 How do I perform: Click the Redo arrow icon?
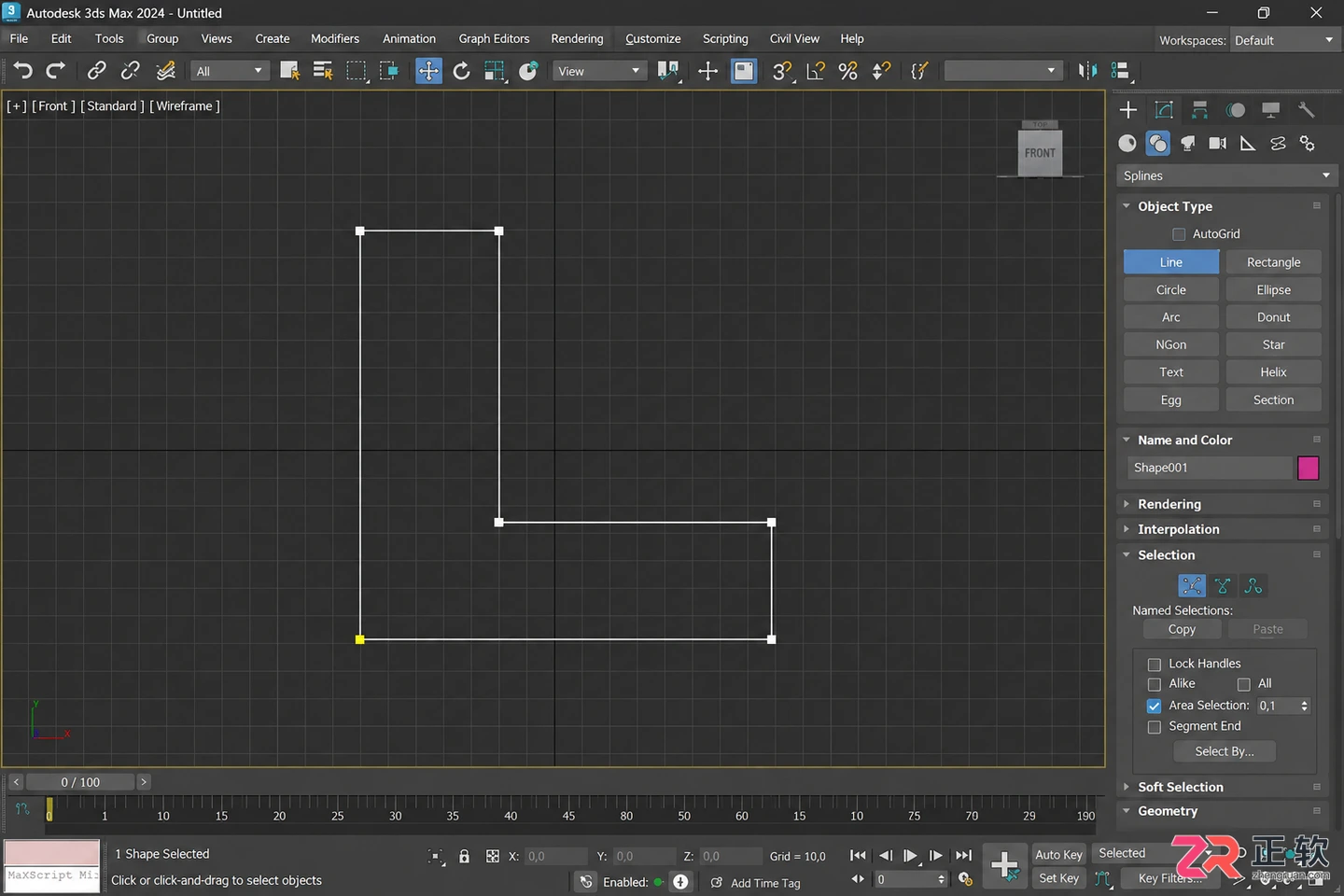pyautogui.click(x=56, y=71)
